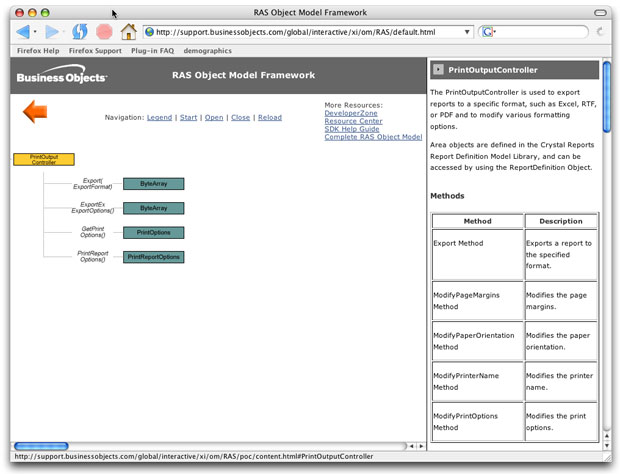The image size is (620, 474).
Task: Open the Plug-in FAQ bookmark
Action: (153, 51)
